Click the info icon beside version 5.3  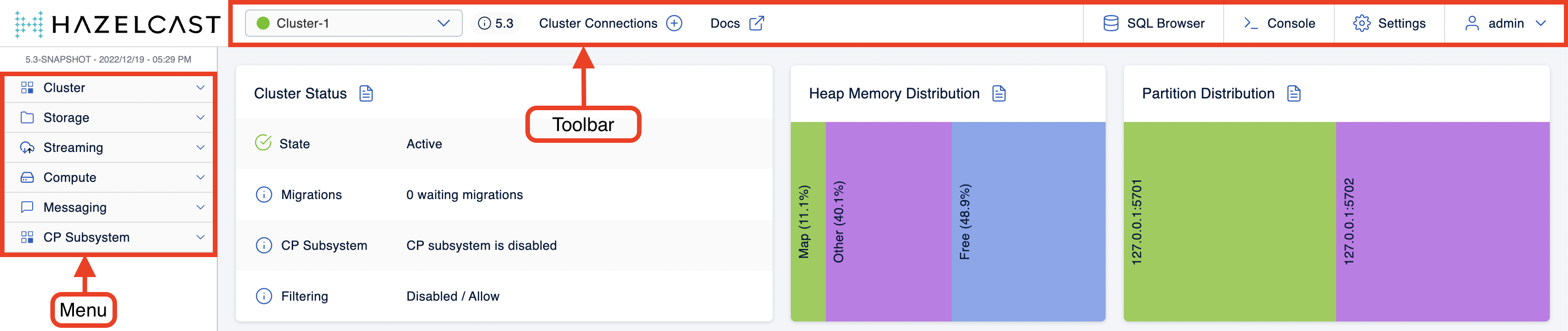[x=484, y=24]
